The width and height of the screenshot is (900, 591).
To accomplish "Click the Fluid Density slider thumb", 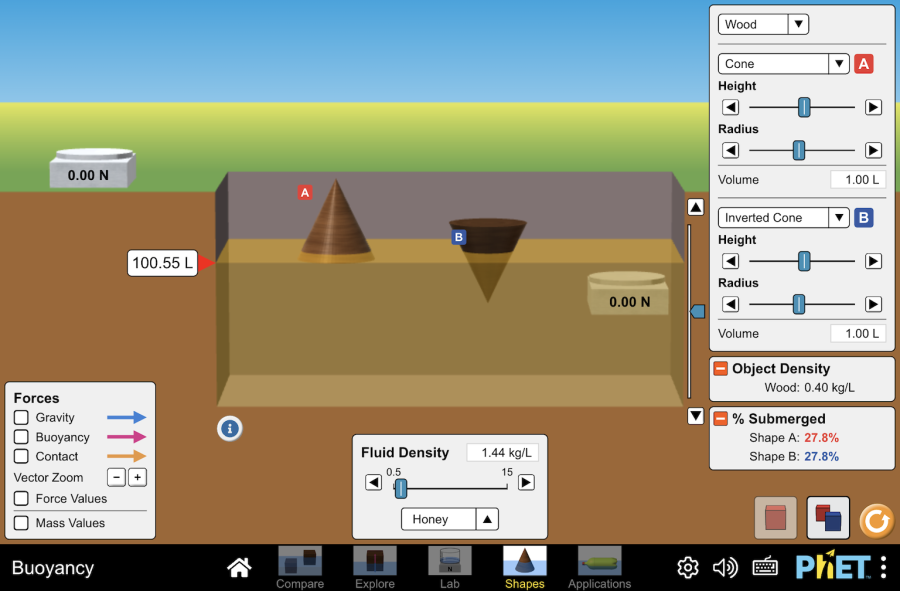I will pos(401,488).
